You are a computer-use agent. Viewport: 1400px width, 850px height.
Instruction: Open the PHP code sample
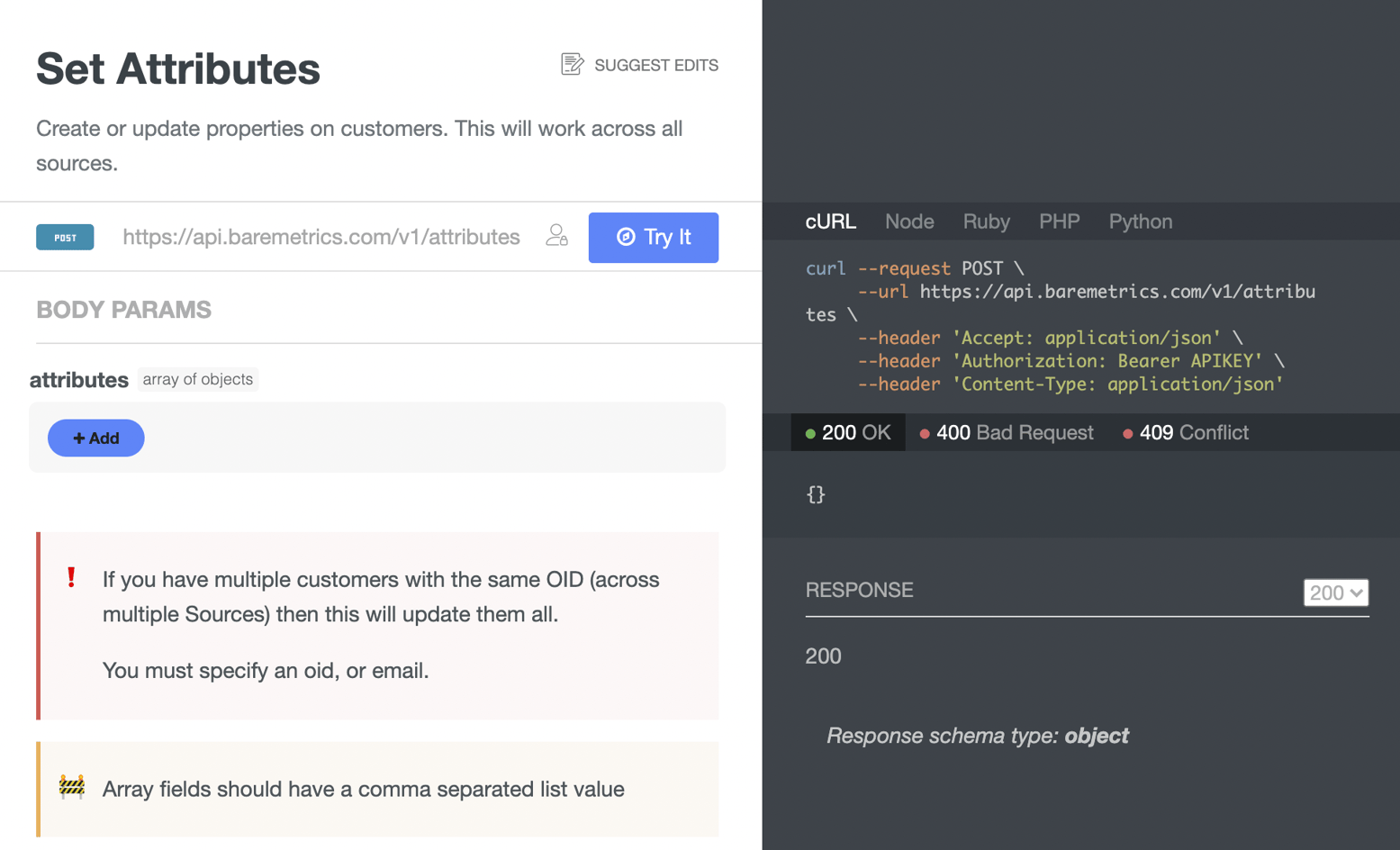(x=1060, y=221)
